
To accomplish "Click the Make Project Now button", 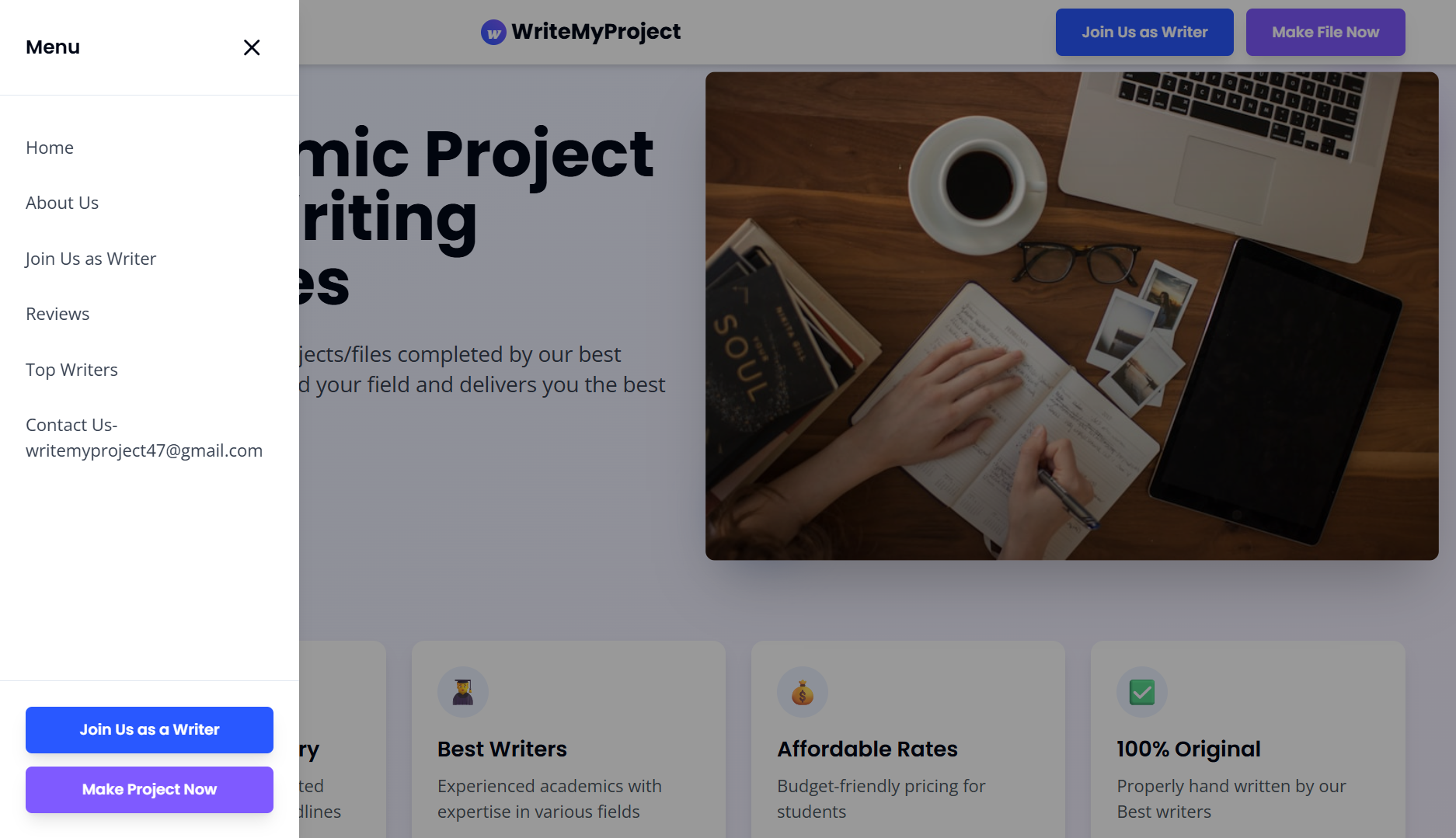I will [x=149, y=790].
